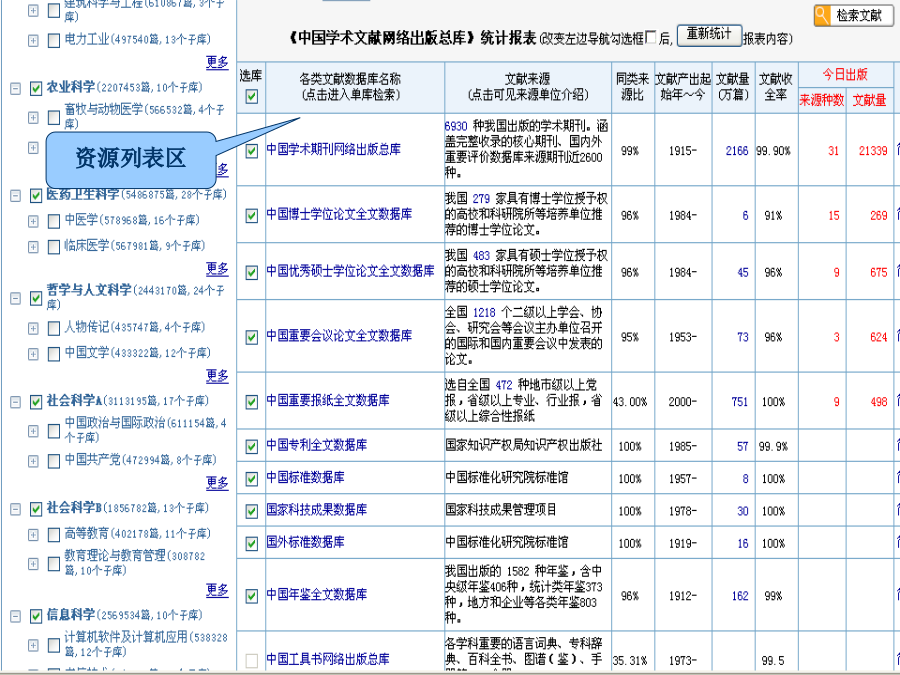900x675 pixels.
Task: Uncheck the 中国优秀硕士学位论文全文数据库 row checkbox
Action: (251, 272)
